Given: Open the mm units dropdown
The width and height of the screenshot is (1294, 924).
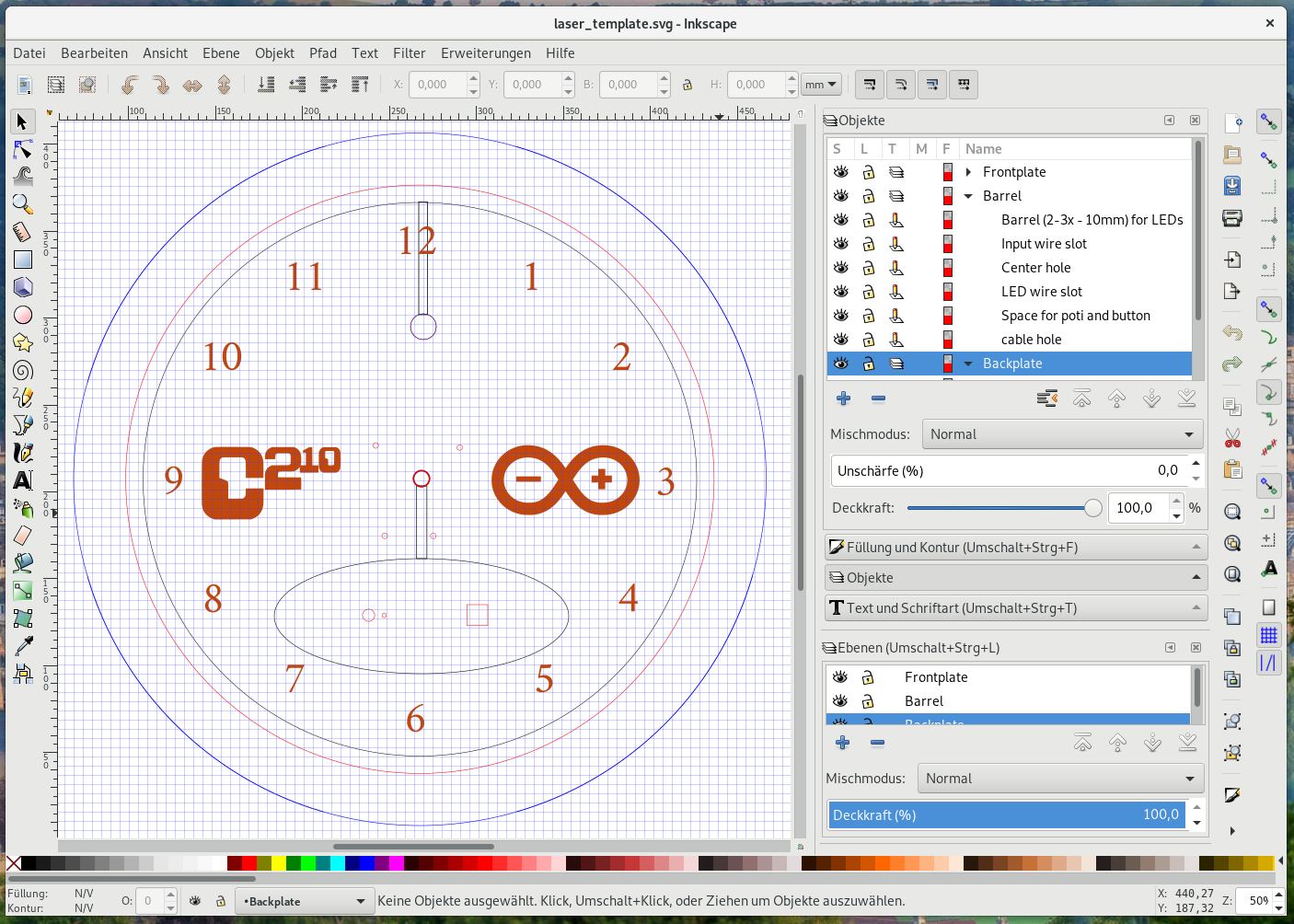Looking at the screenshot, I should click(821, 85).
